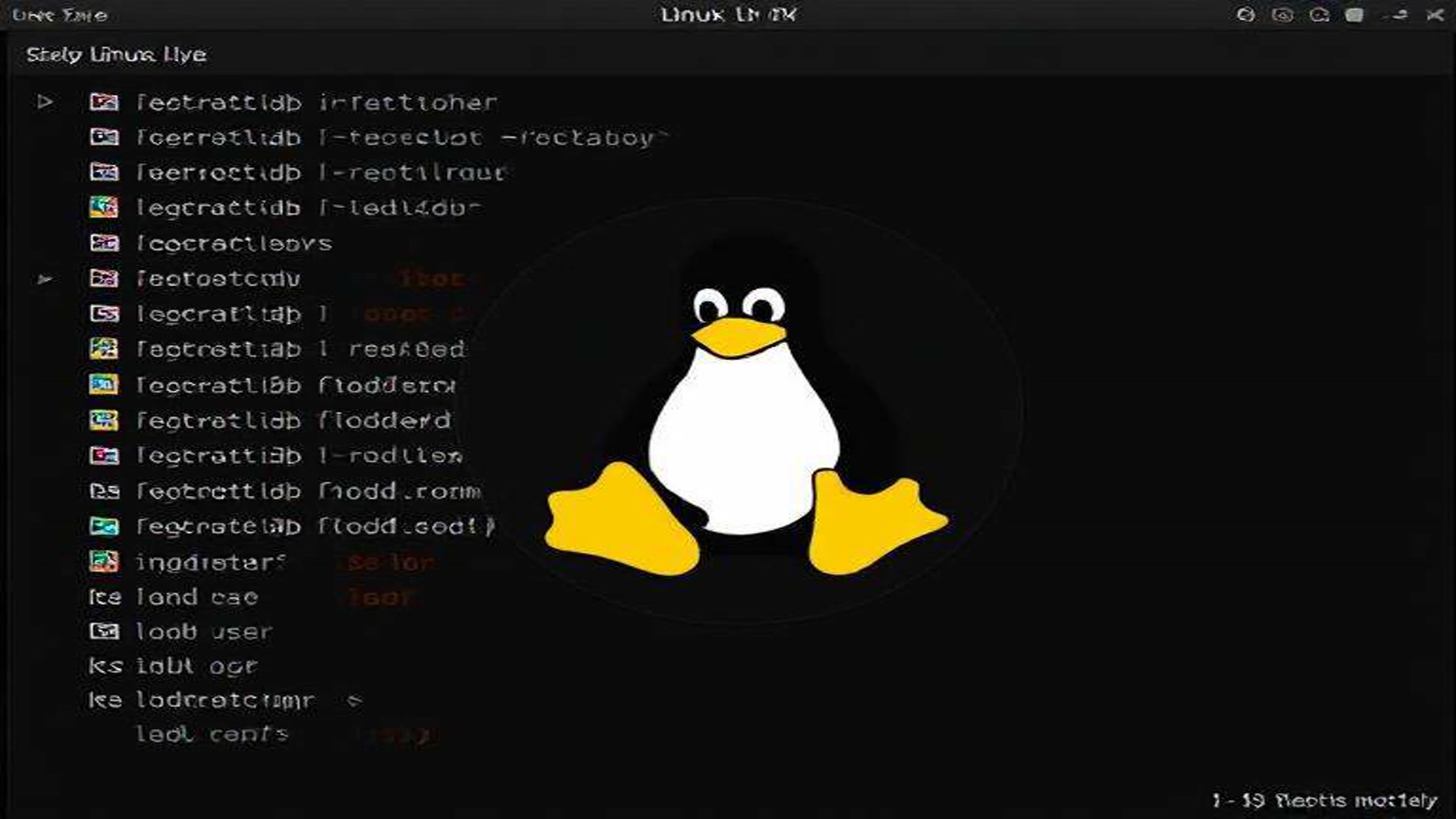
Task: Click green icon beside 'fegtratelab flodd.cod'
Action: tap(104, 526)
